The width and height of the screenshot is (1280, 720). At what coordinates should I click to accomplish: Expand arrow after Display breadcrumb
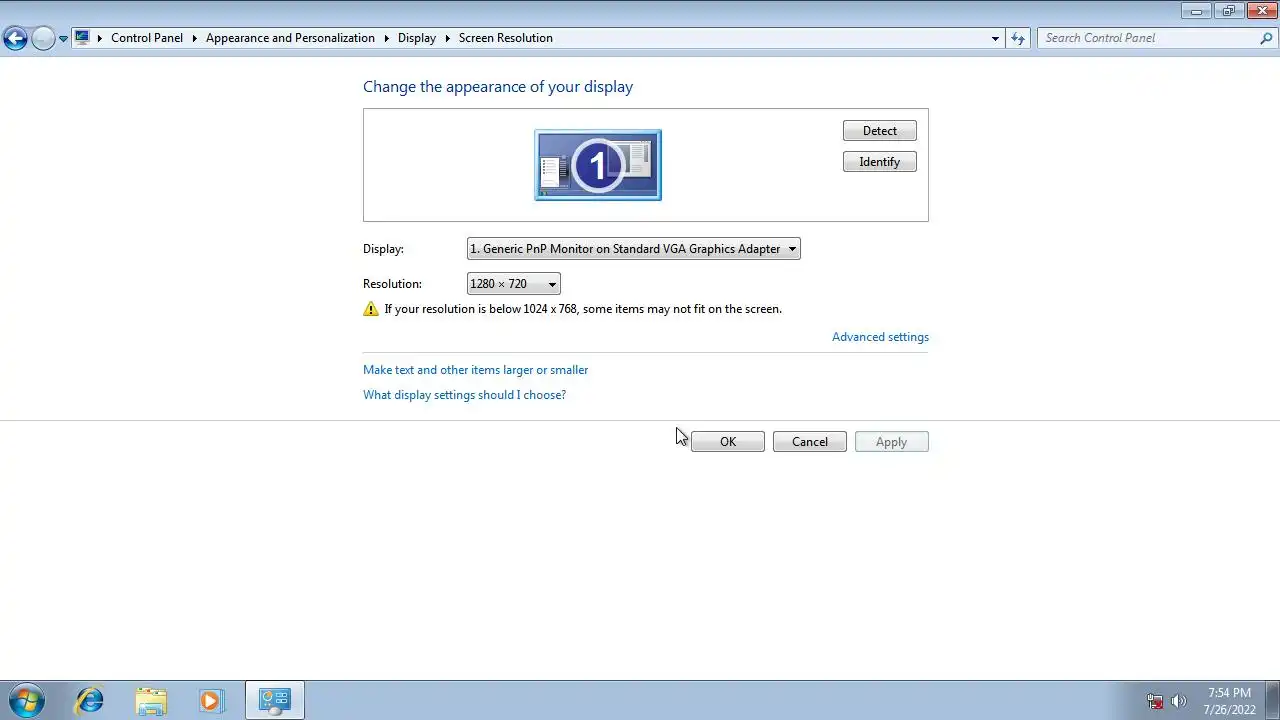[447, 38]
